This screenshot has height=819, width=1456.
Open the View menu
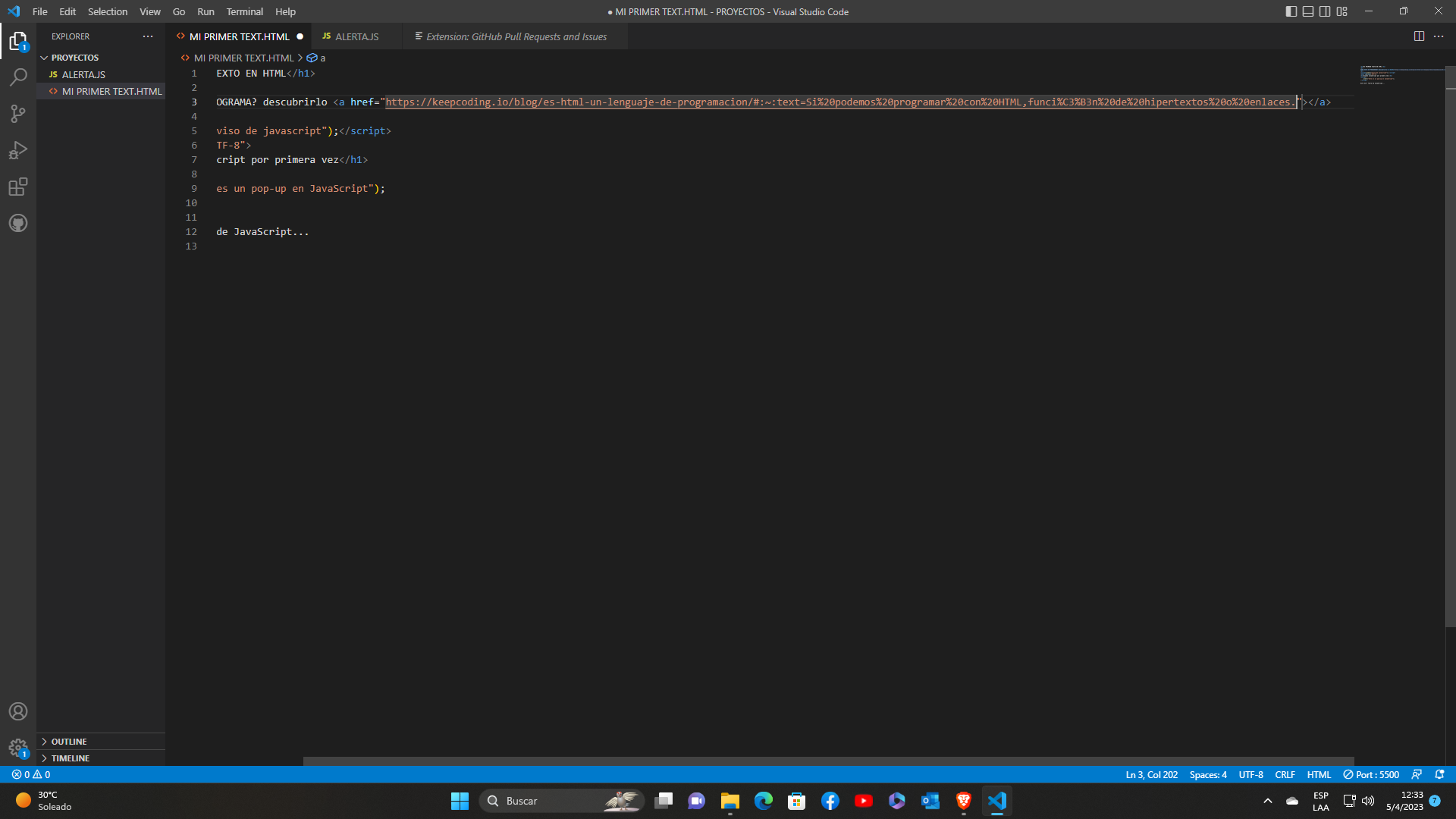pos(150,11)
